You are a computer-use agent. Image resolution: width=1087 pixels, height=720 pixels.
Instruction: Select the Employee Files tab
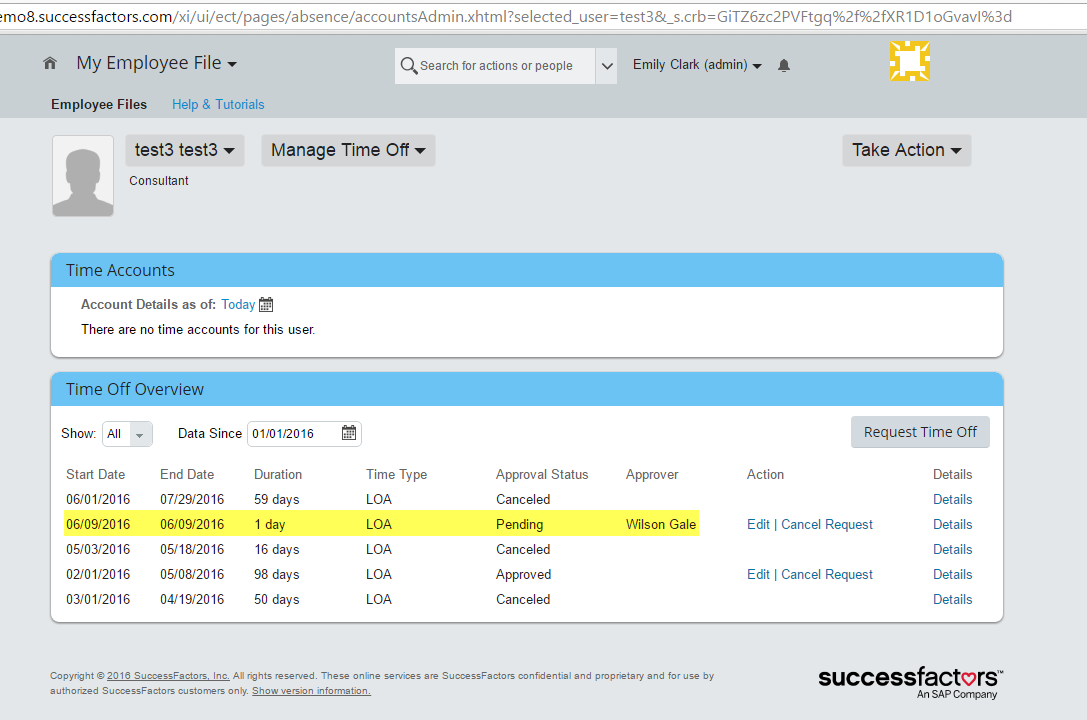pyautogui.click(x=99, y=105)
